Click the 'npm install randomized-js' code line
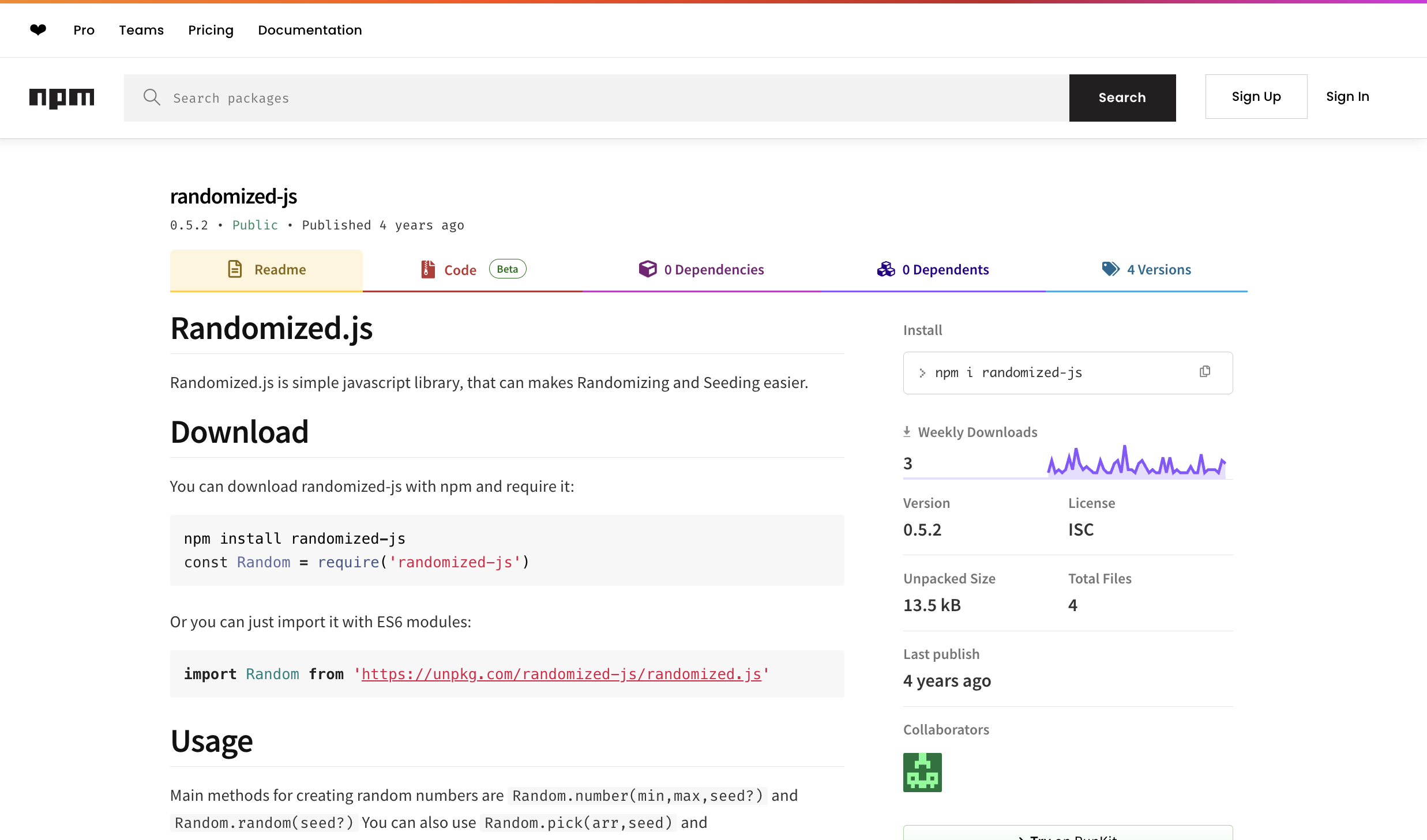The height and width of the screenshot is (840, 1427). (295, 538)
